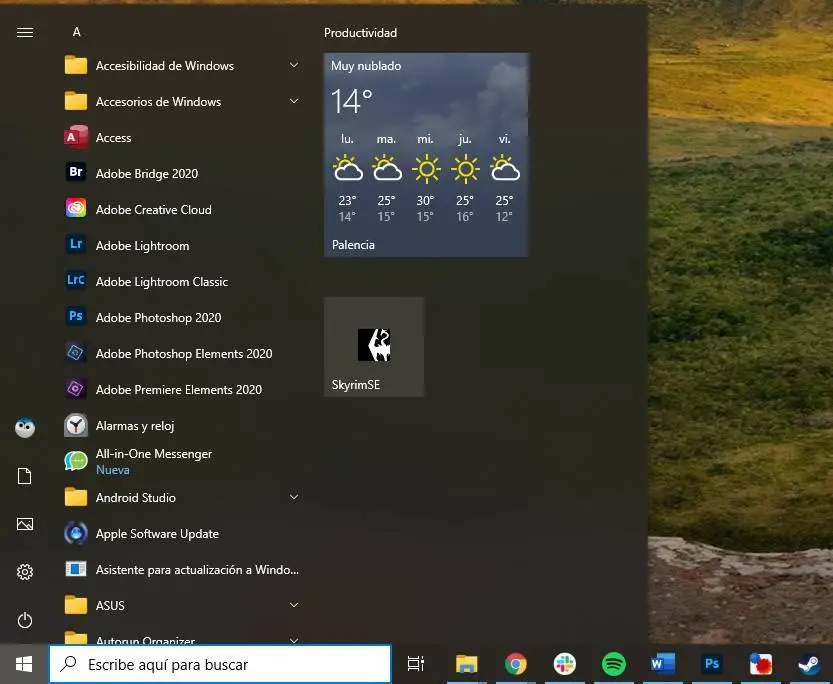Expand the Accesibilidad de Windows folder
This screenshot has width=833, height=684.
click(164, 66)
